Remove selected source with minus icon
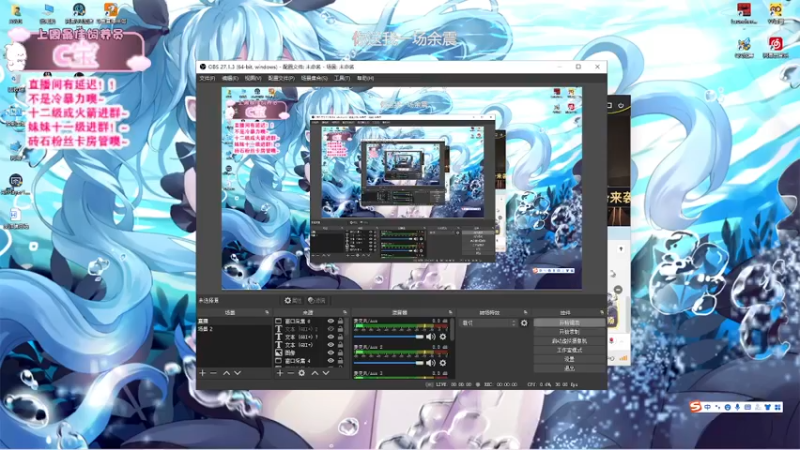The height and width of the screenshot is (450, 800). pyautogui.click(x=290, y=373)
